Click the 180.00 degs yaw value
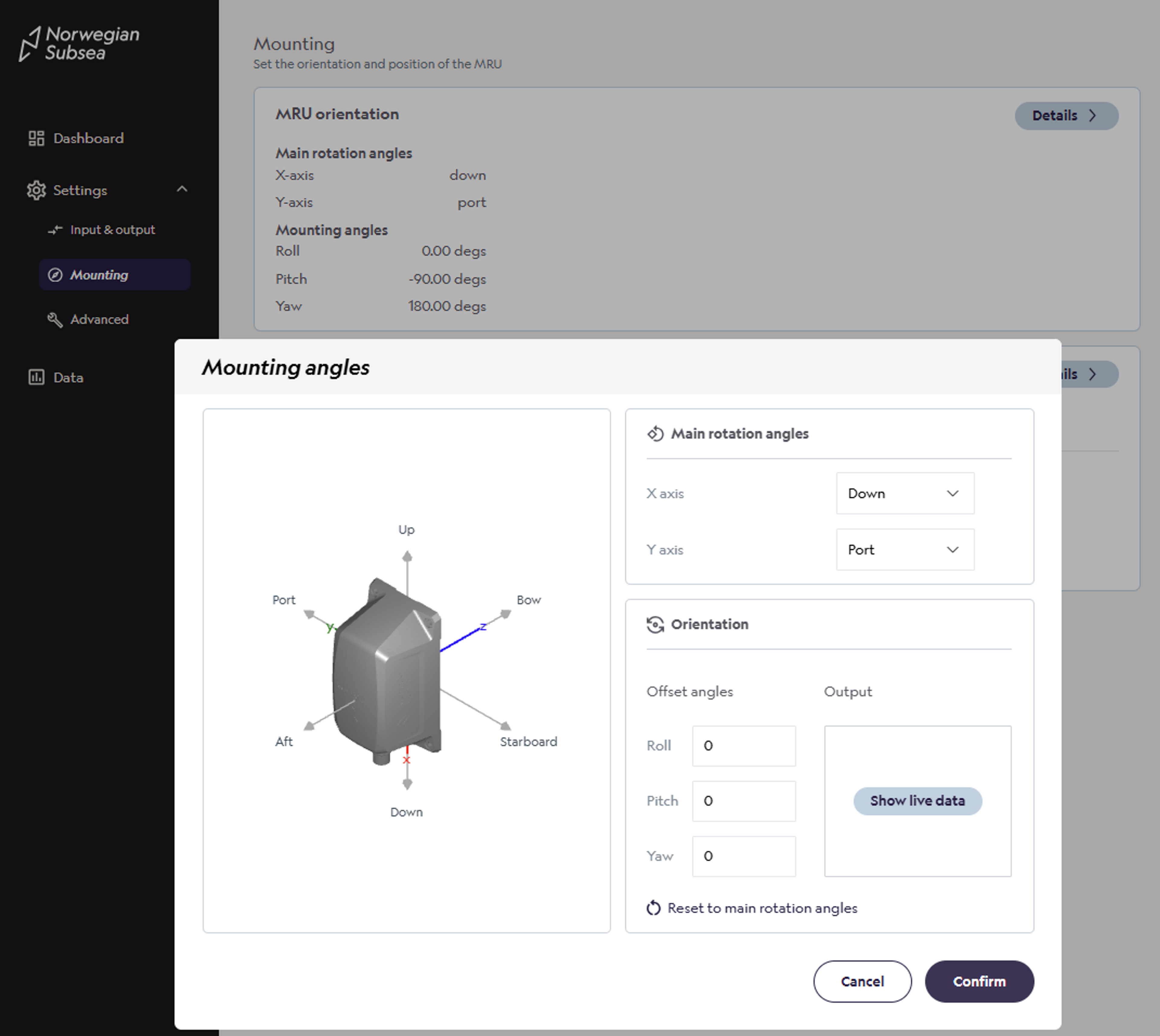The image size is (1160, 1036). coord(447,306)
